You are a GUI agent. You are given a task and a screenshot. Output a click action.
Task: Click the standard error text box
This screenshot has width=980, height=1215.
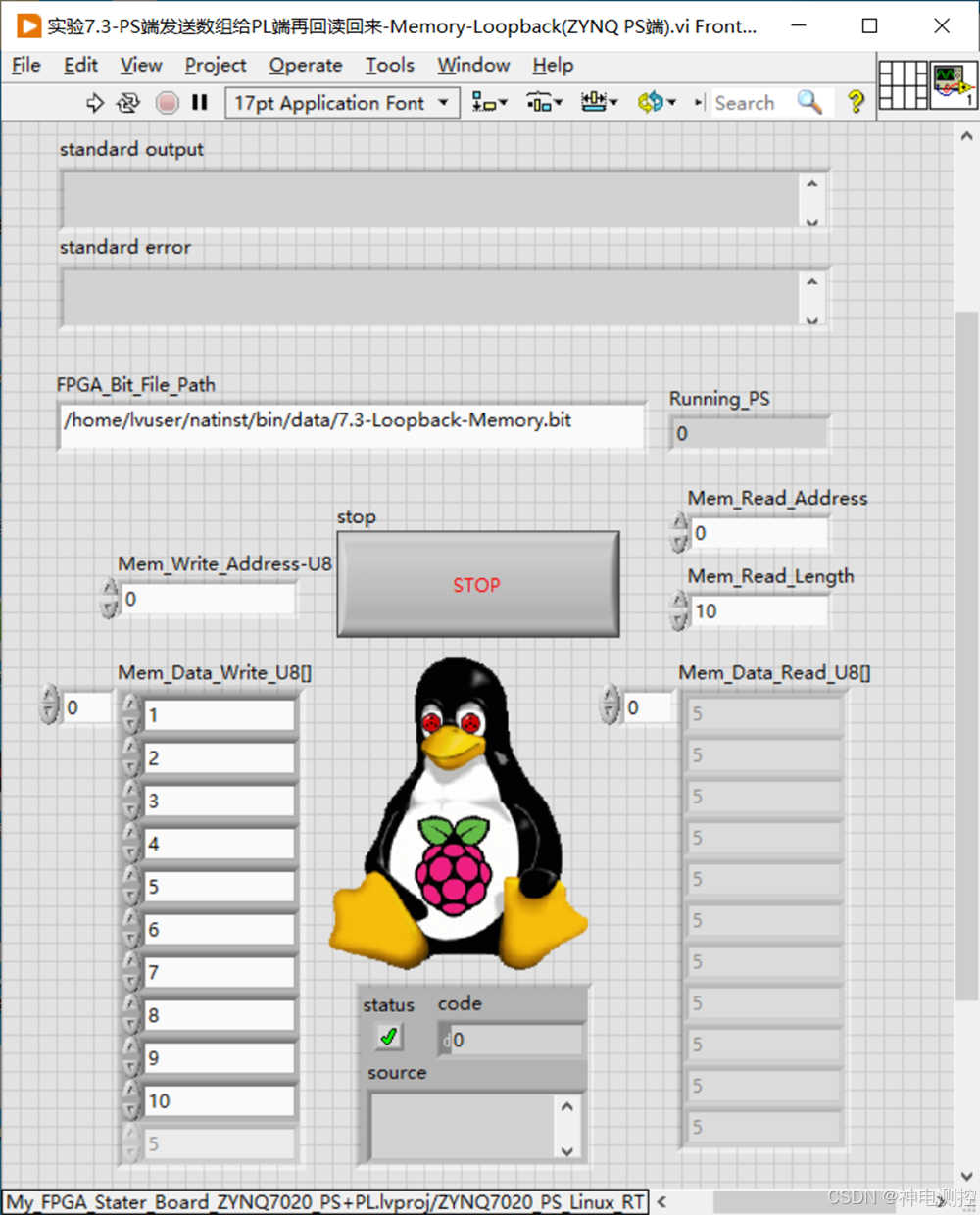coord(431,298)
